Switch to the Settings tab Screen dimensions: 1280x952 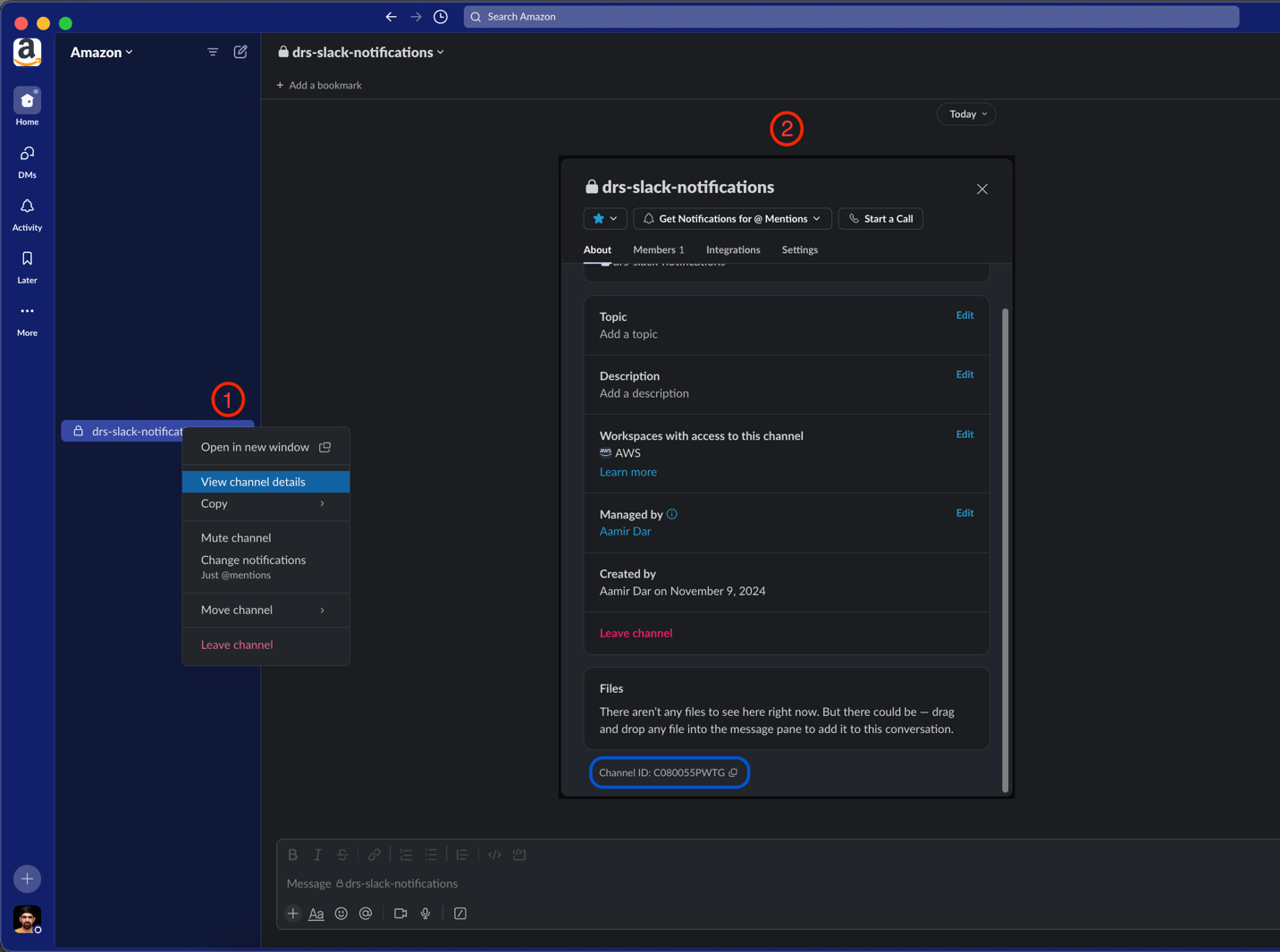pos(799,249)
